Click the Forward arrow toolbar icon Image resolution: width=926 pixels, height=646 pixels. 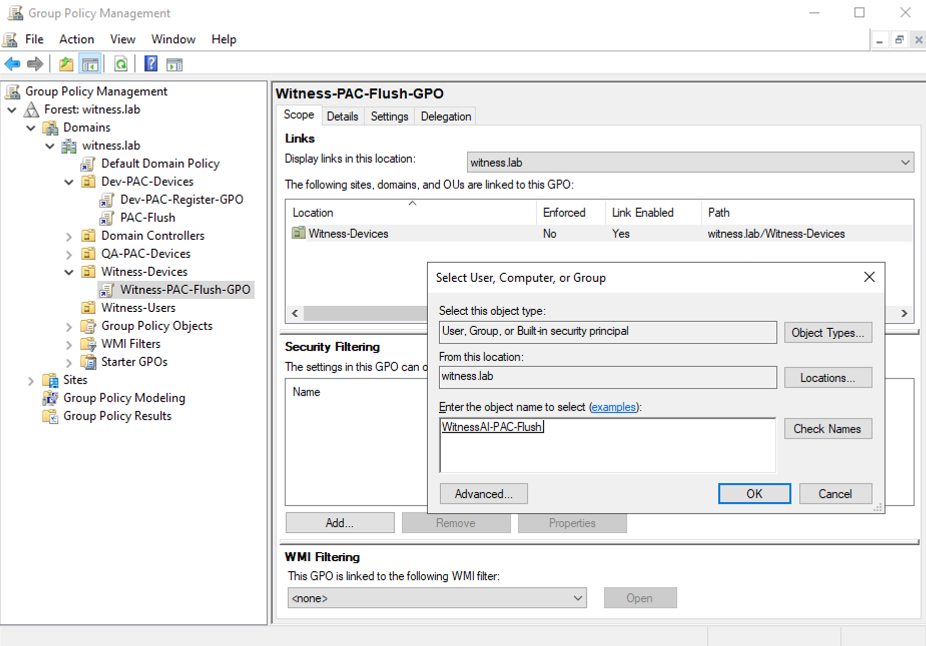(35, 64)
